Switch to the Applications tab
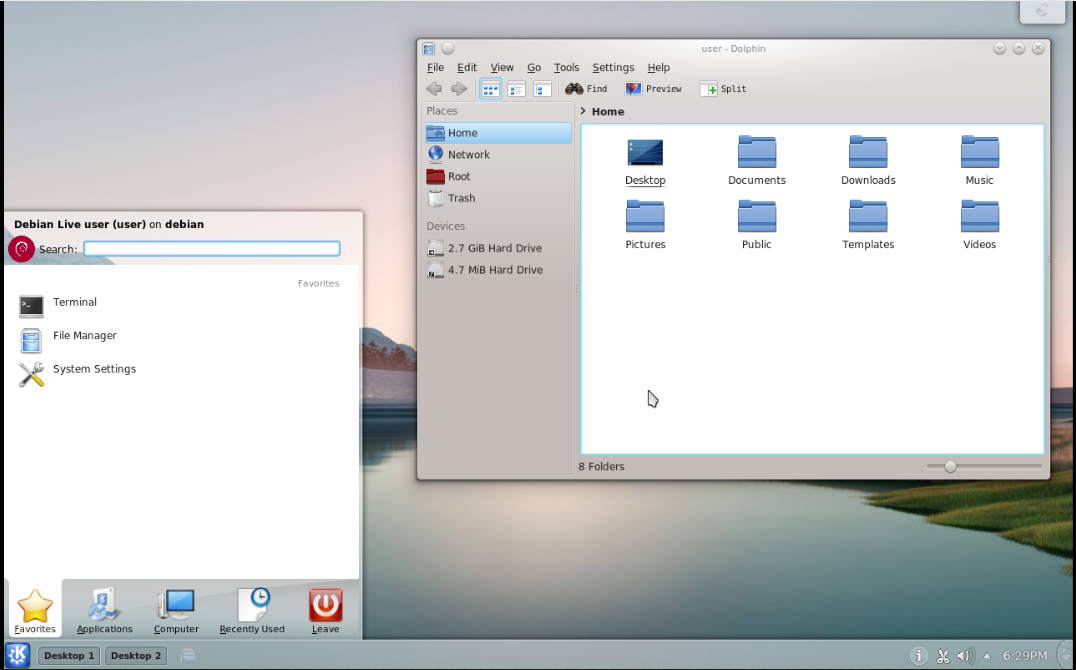 tap(104, 610)
